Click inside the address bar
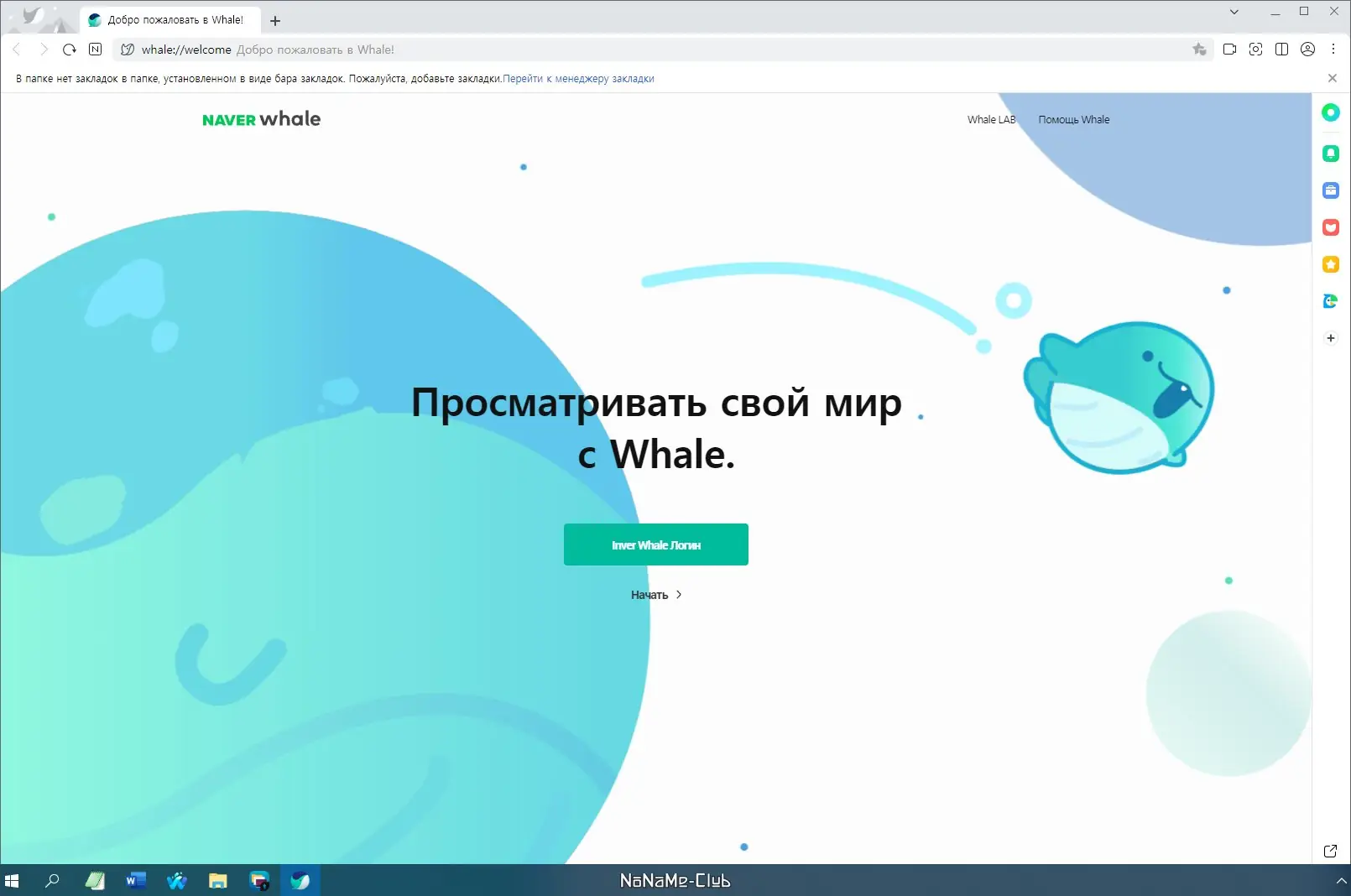The width and height of the screenshot is (1351, 896). (587, 49)
